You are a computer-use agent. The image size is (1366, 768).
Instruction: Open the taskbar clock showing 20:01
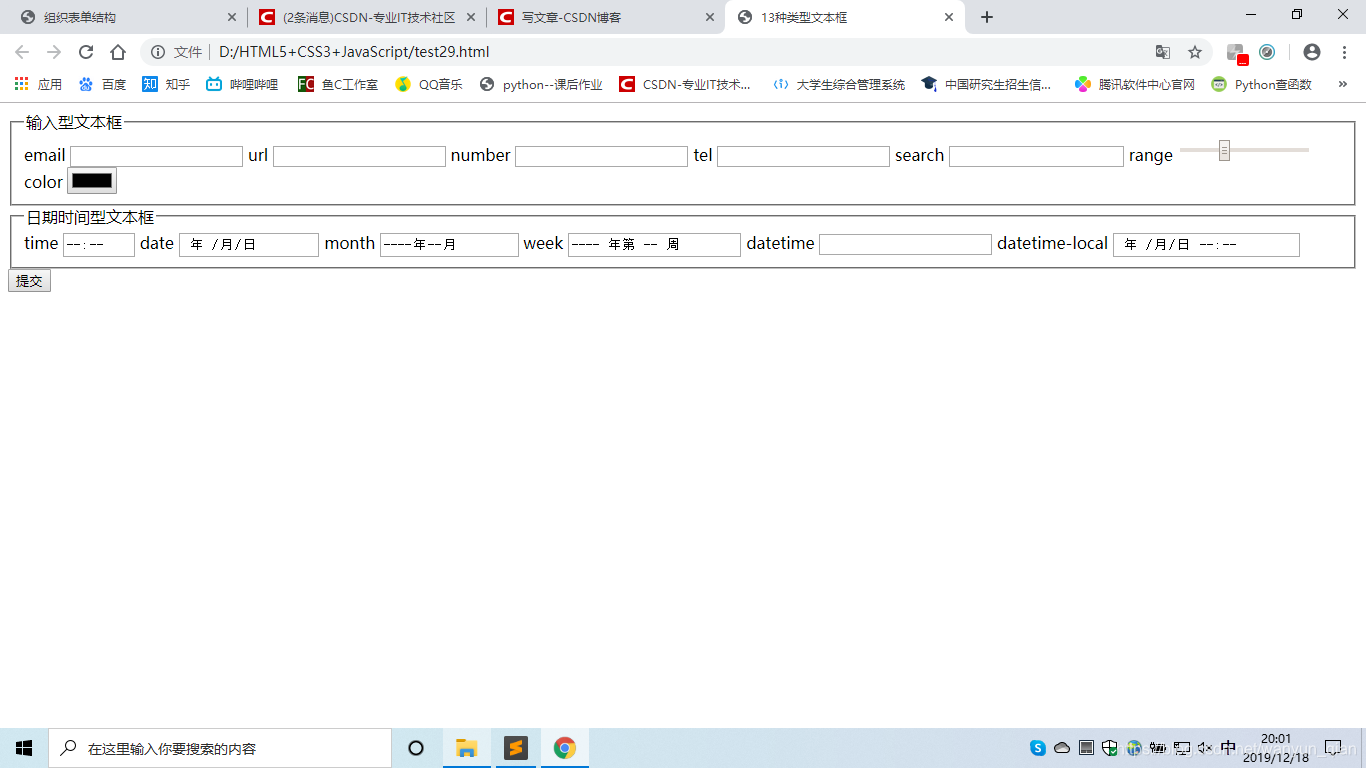tap(1276, 748)
